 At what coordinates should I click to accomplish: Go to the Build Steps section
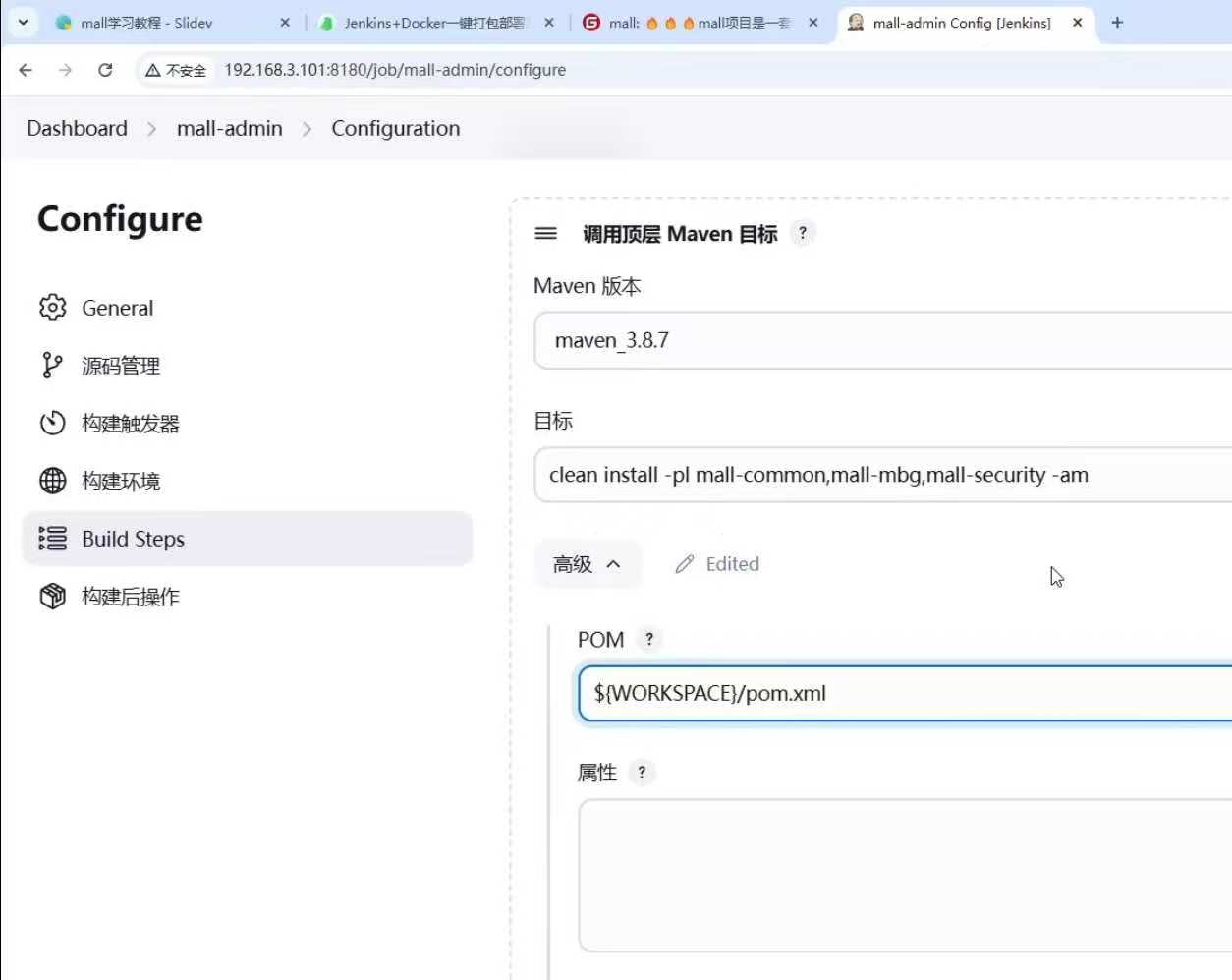(x=247, y=539)
